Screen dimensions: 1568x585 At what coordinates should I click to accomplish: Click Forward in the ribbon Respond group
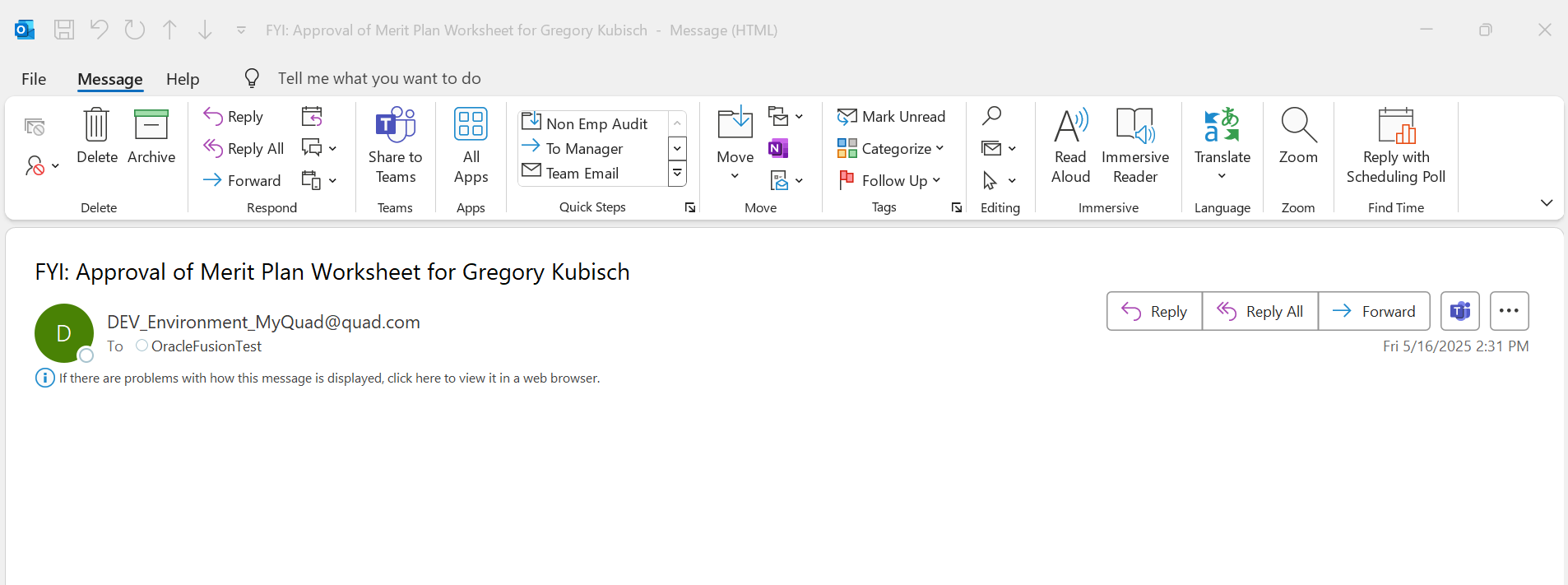[x=242, y=180]
